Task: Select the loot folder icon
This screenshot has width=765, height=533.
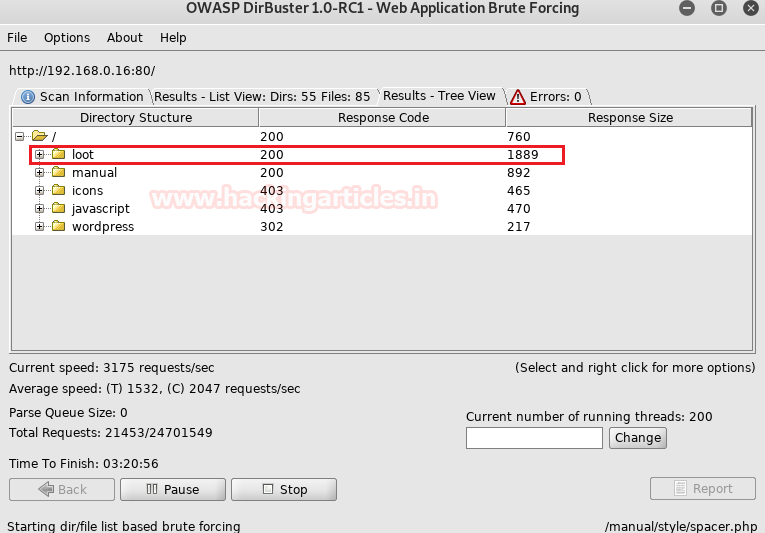Action: tap(59, 154)
